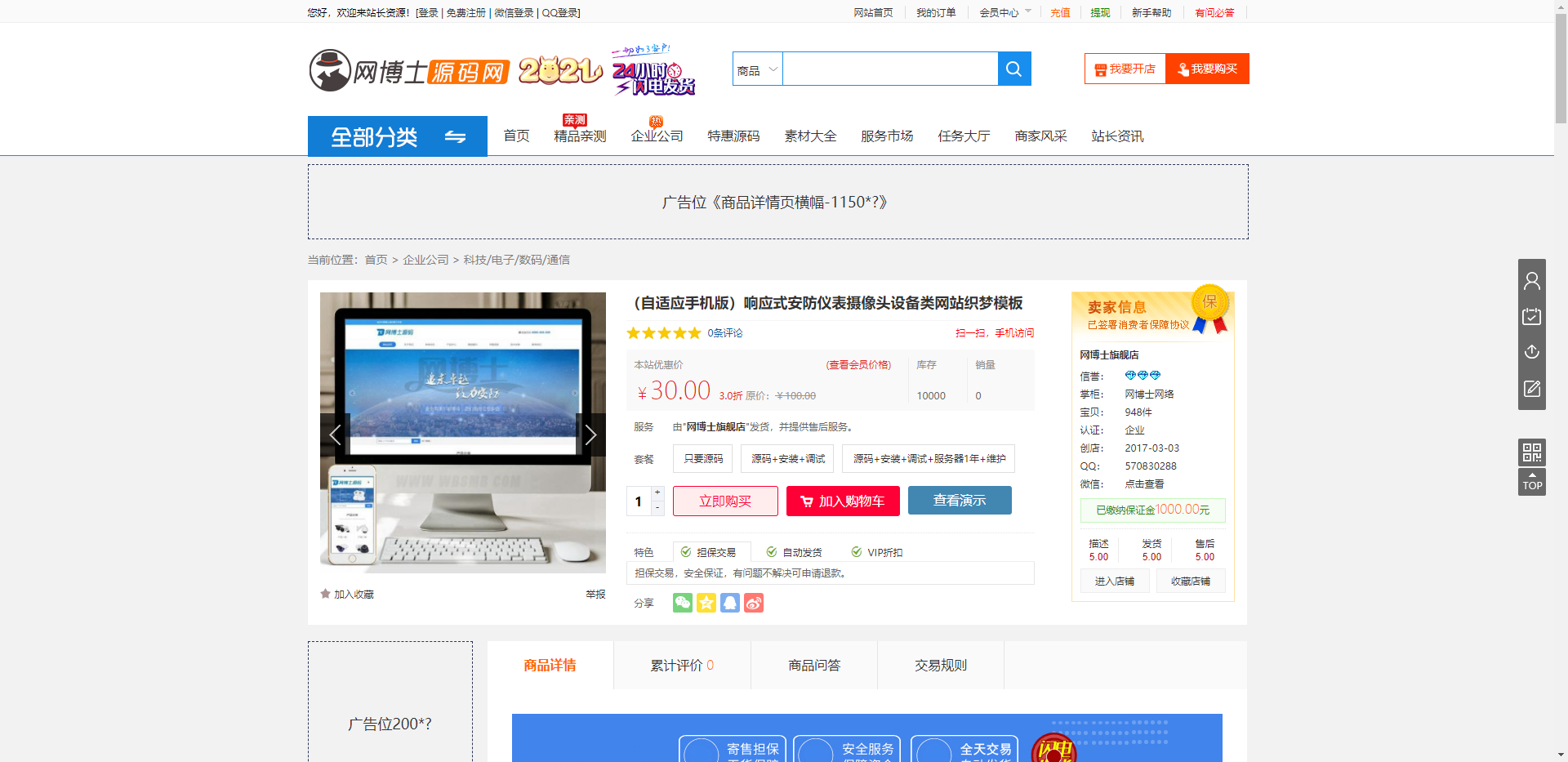Screen dimensions: 1568x762
Task: Click the seller credit diamonds
Action: 1143,376
